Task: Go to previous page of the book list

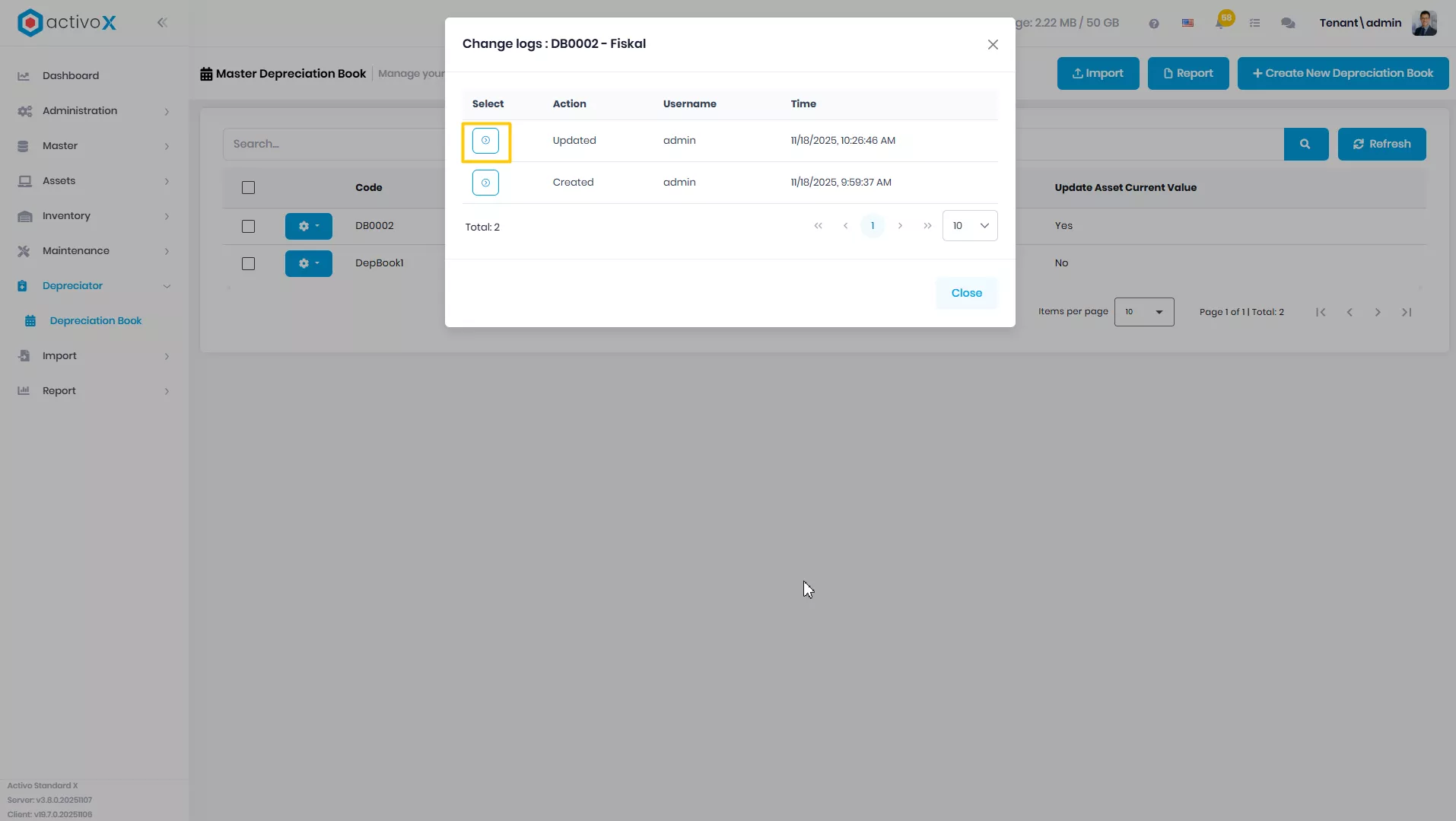Action: click(x=1350, y=313)
